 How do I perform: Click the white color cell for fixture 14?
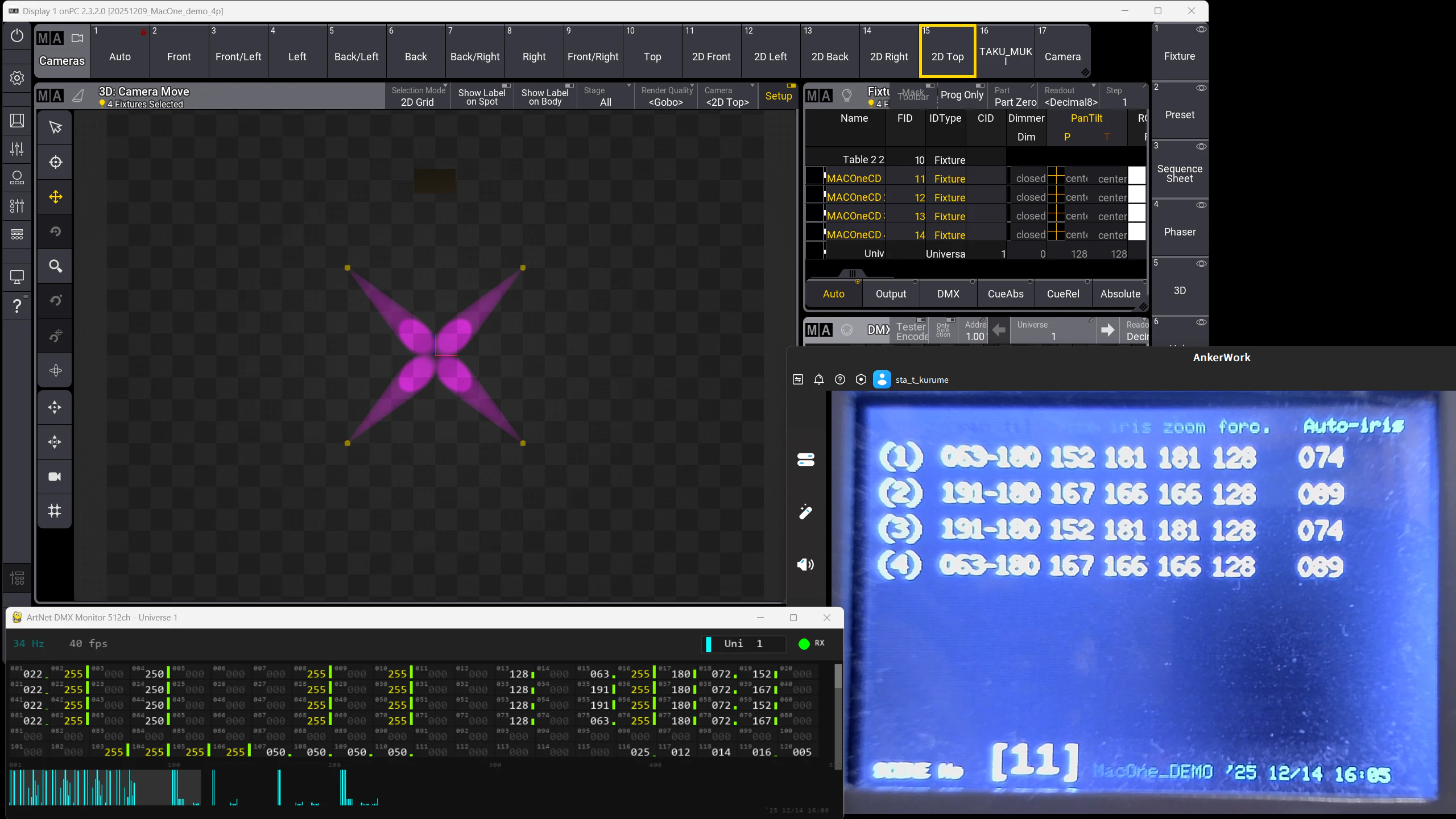[1137, 231]
